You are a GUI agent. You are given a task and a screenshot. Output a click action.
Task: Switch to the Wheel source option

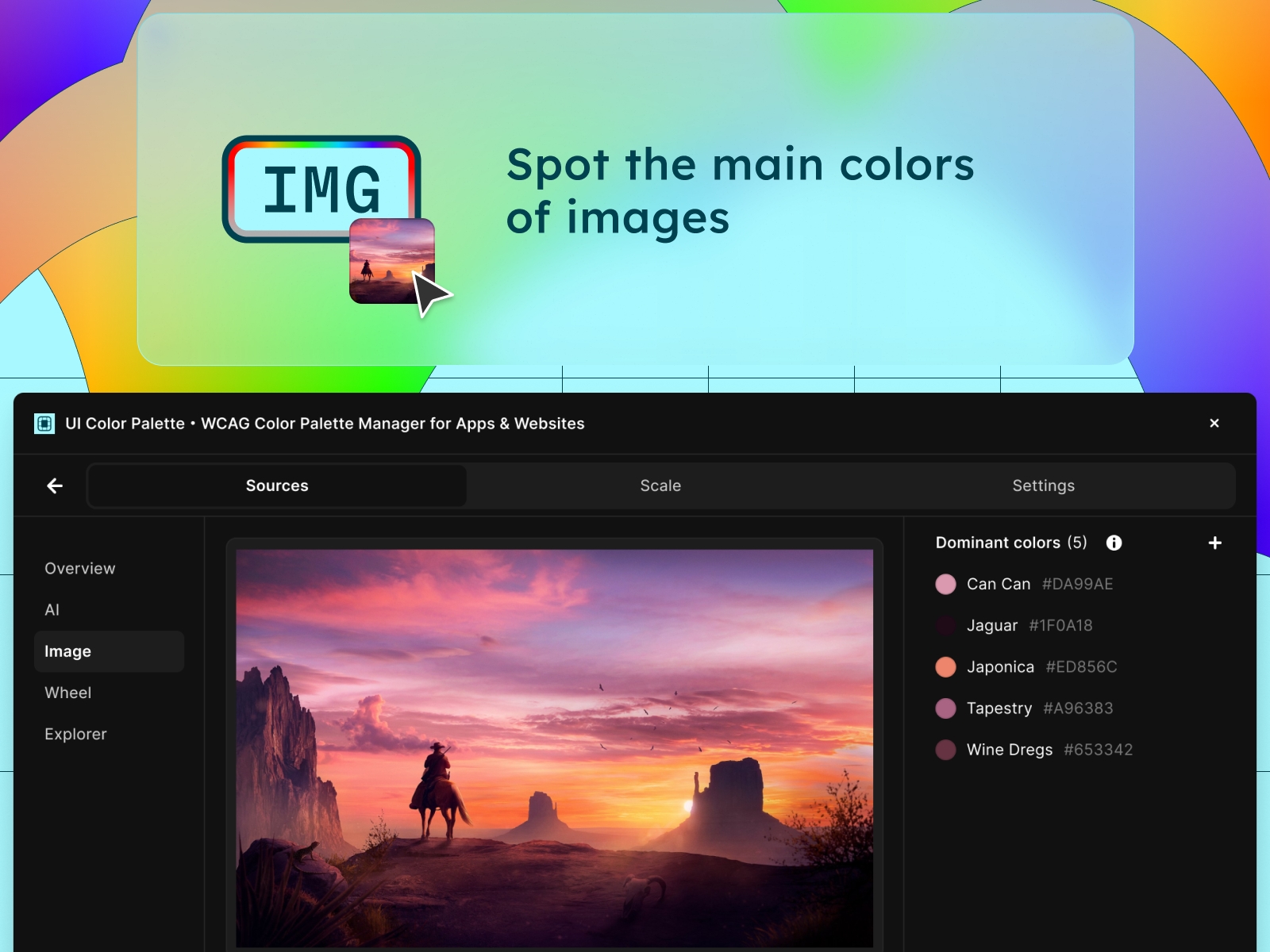[x=67, y=693]
